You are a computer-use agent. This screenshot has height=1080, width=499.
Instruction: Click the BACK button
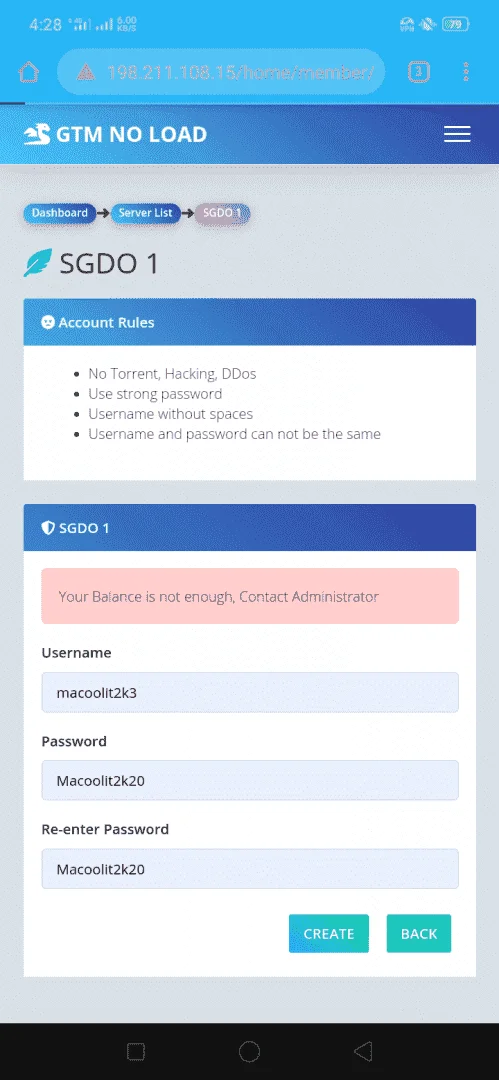click(x=419, y=933)
